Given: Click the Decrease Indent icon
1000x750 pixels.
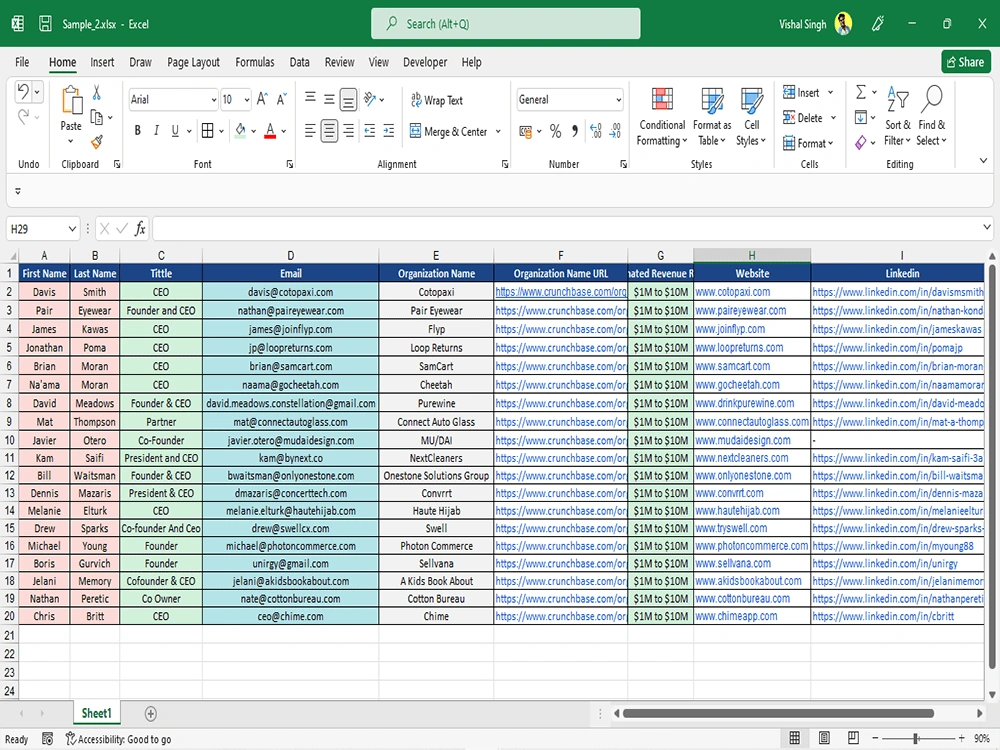Looking at the screenshot, I should [369, 131].
